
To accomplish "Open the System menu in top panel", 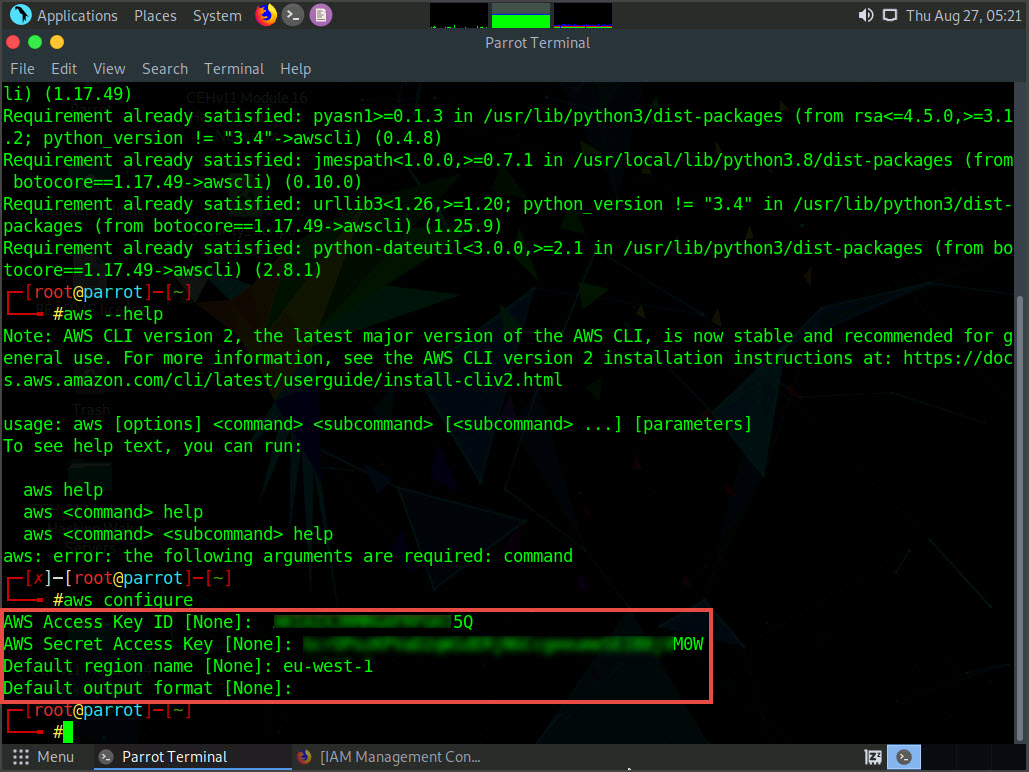I will click(217, 15).
